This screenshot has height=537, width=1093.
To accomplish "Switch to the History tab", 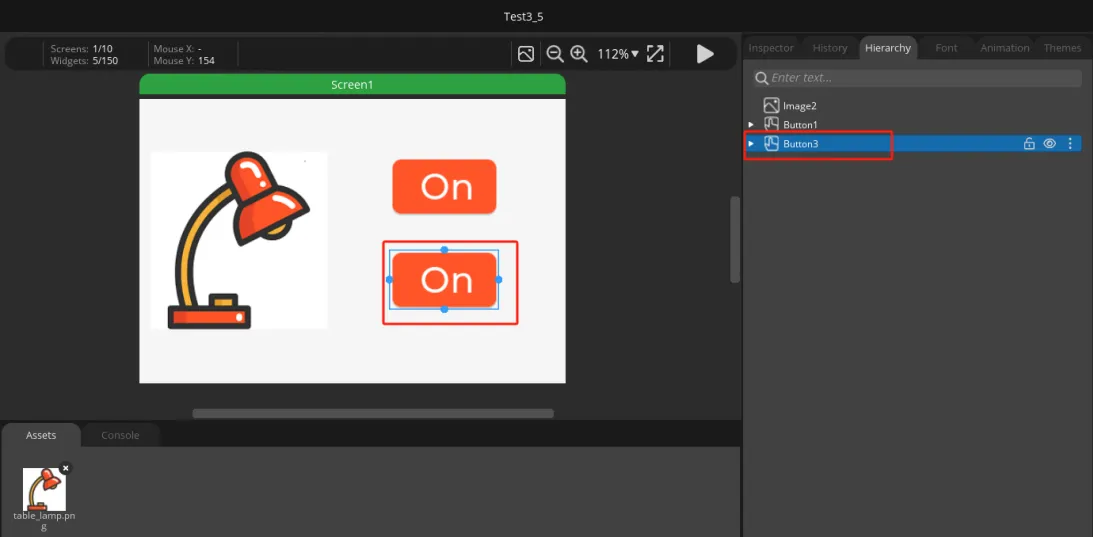I will pyautogui.click(x=830, y=48).
